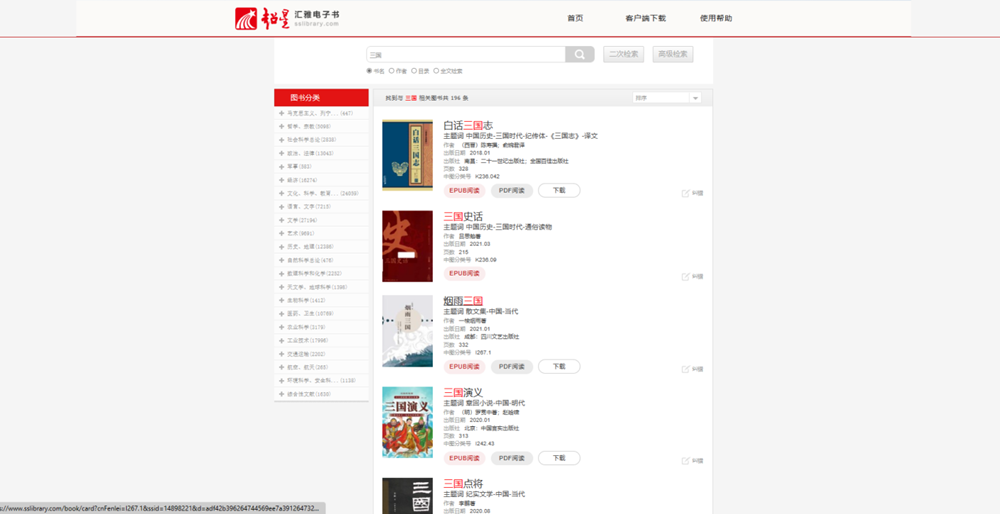Click PDF阅读 for 烟雨三国

(511, 366)
